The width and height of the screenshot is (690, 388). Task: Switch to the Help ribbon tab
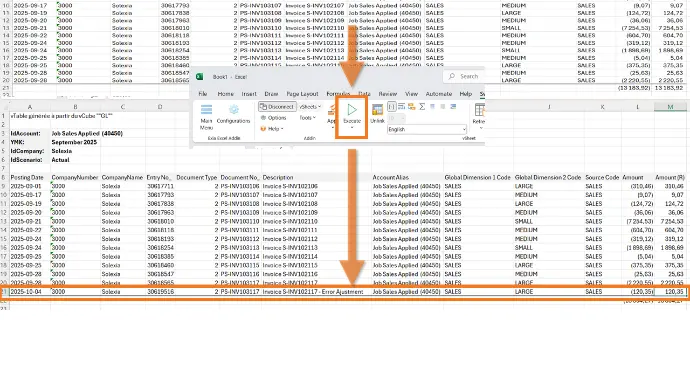[466, 94]
